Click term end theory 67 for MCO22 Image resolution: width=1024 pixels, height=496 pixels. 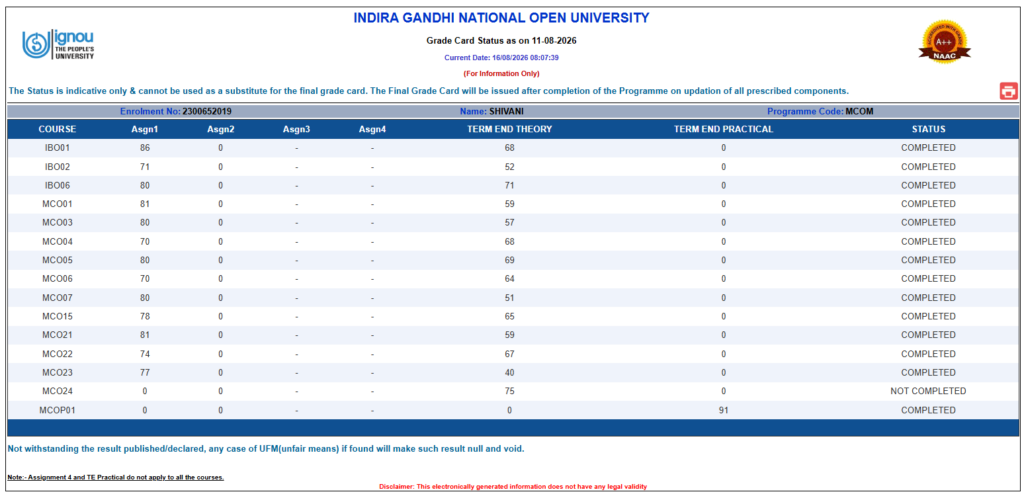(x=509, y=354)
